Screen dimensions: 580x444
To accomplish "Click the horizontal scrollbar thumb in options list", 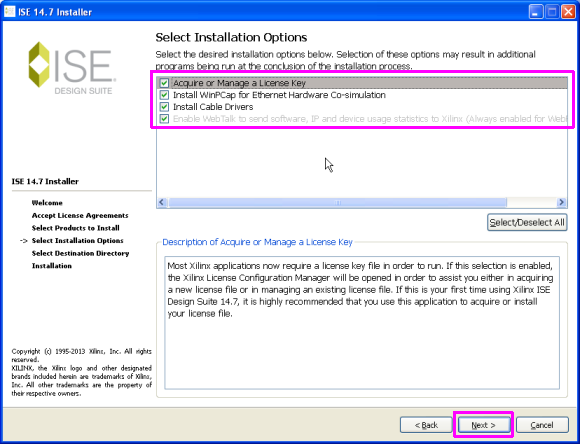I will pyautogui.click(x=337, y=202).
